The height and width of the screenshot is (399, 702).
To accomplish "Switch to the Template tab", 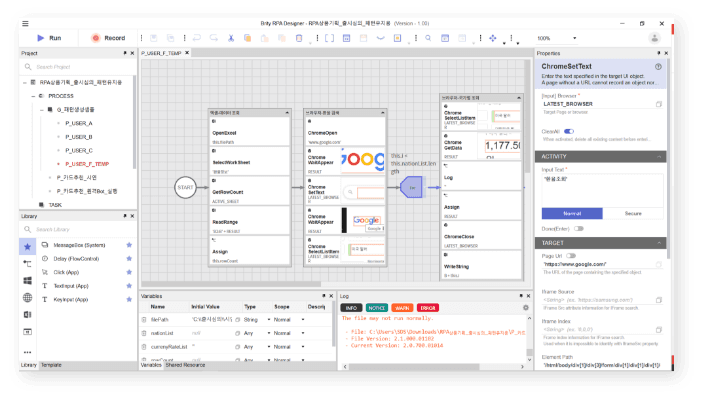I will [51, 365].
